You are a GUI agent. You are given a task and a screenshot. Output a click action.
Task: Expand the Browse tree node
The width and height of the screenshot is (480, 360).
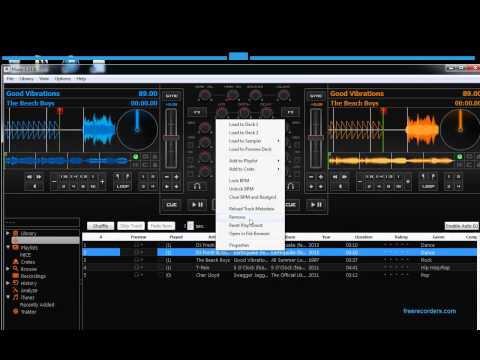(8, 269)
